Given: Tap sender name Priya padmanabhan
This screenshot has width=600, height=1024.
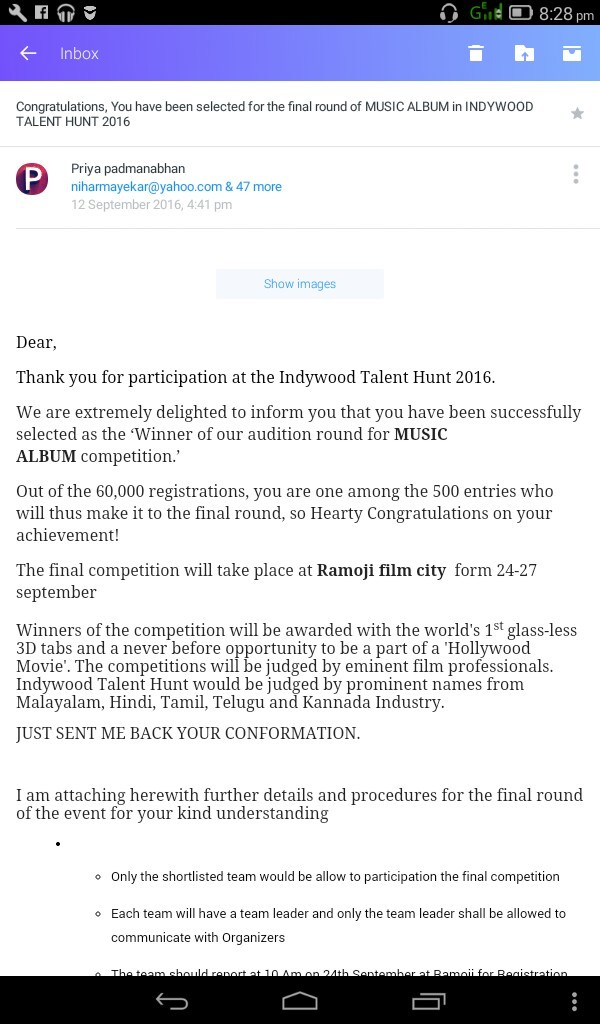Looking at the screenshot, I should point(128,168).
